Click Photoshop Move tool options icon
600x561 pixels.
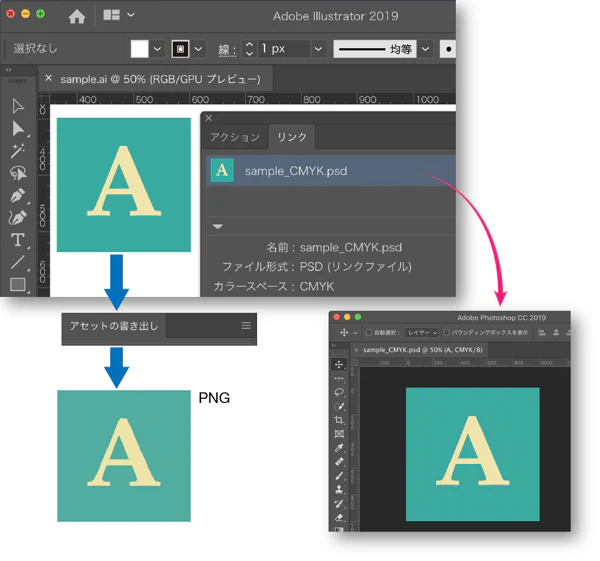point(344,333)
